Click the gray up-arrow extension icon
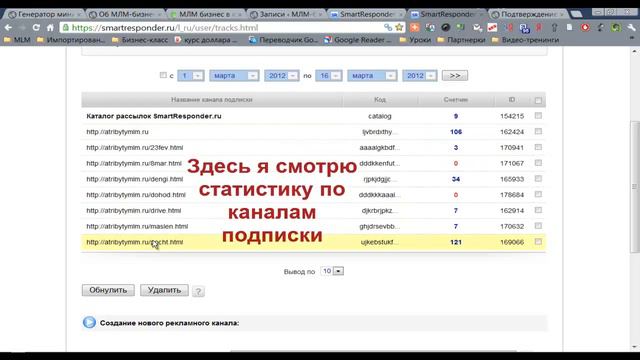Image resolution: width=640 pixels, height=360 pixels. 554,27
